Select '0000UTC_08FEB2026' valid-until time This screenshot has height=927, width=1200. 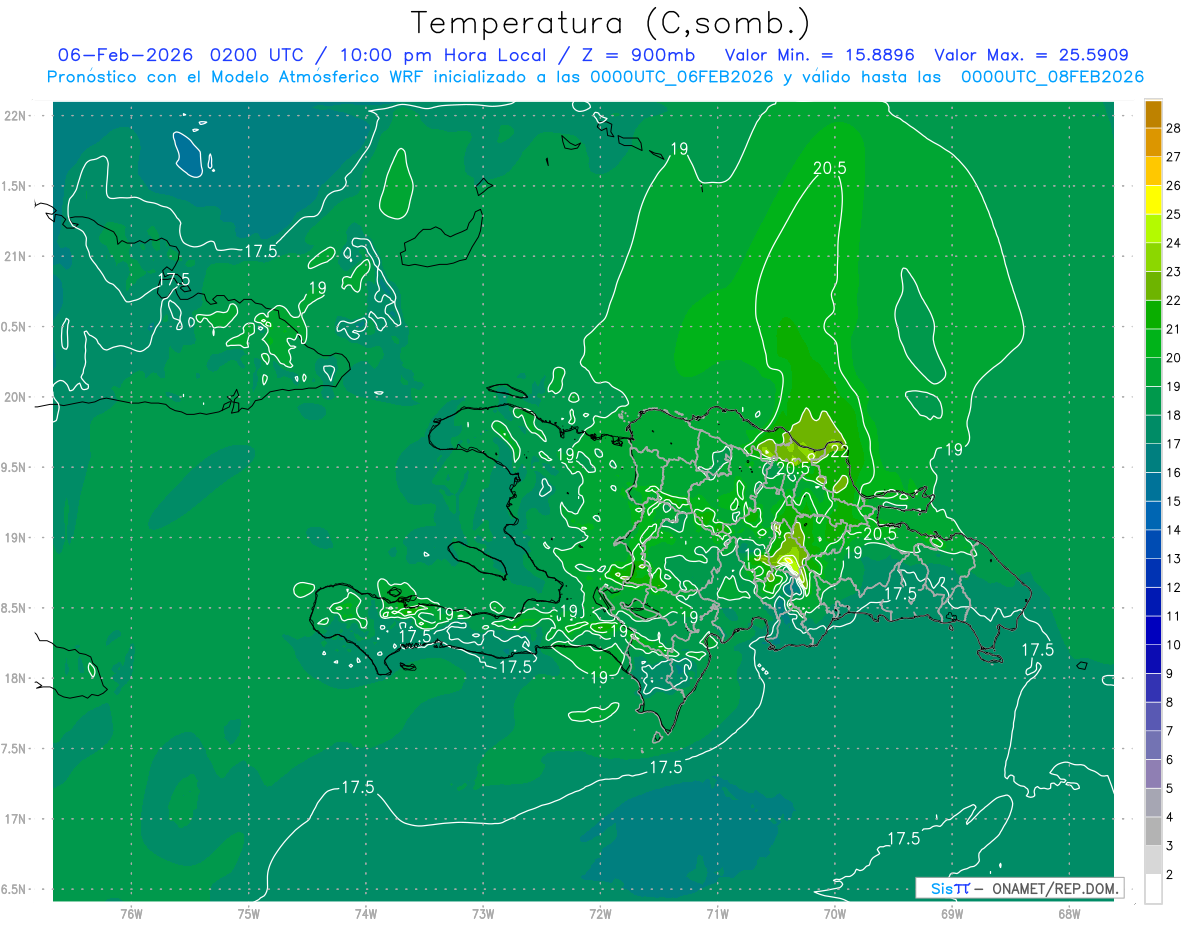click(x=1052, y=77)
